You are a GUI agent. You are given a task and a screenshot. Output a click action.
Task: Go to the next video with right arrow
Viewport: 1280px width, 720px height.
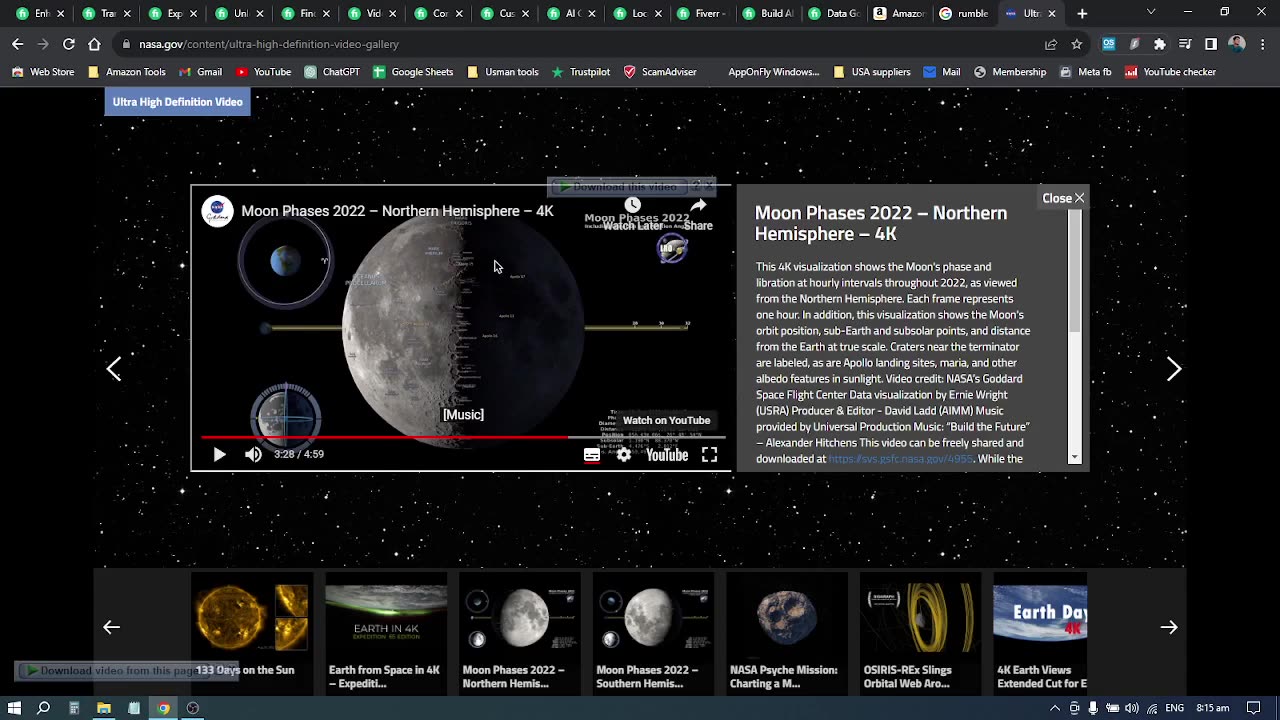1174,369
